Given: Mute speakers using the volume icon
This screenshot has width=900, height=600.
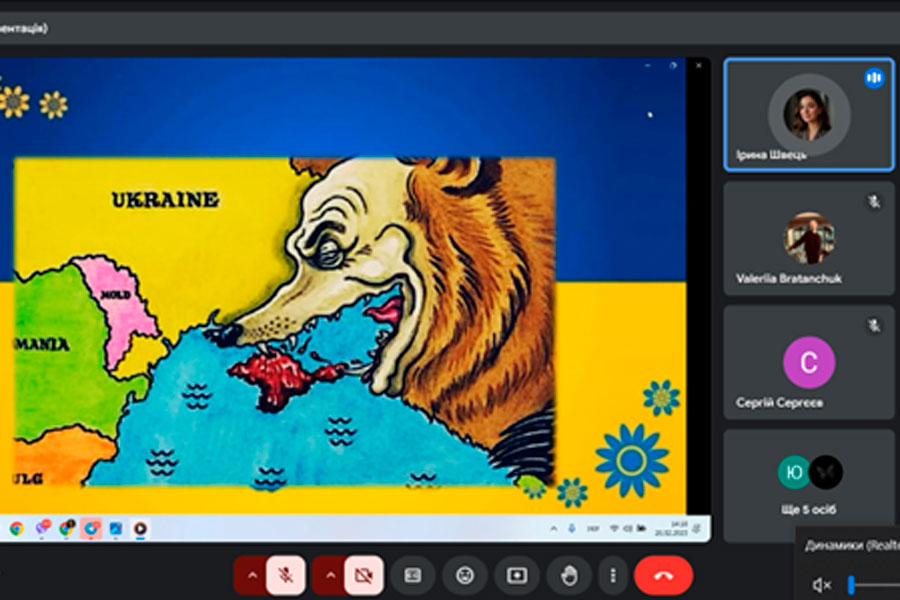Looking at the screenshot, I should pos(821,585).
